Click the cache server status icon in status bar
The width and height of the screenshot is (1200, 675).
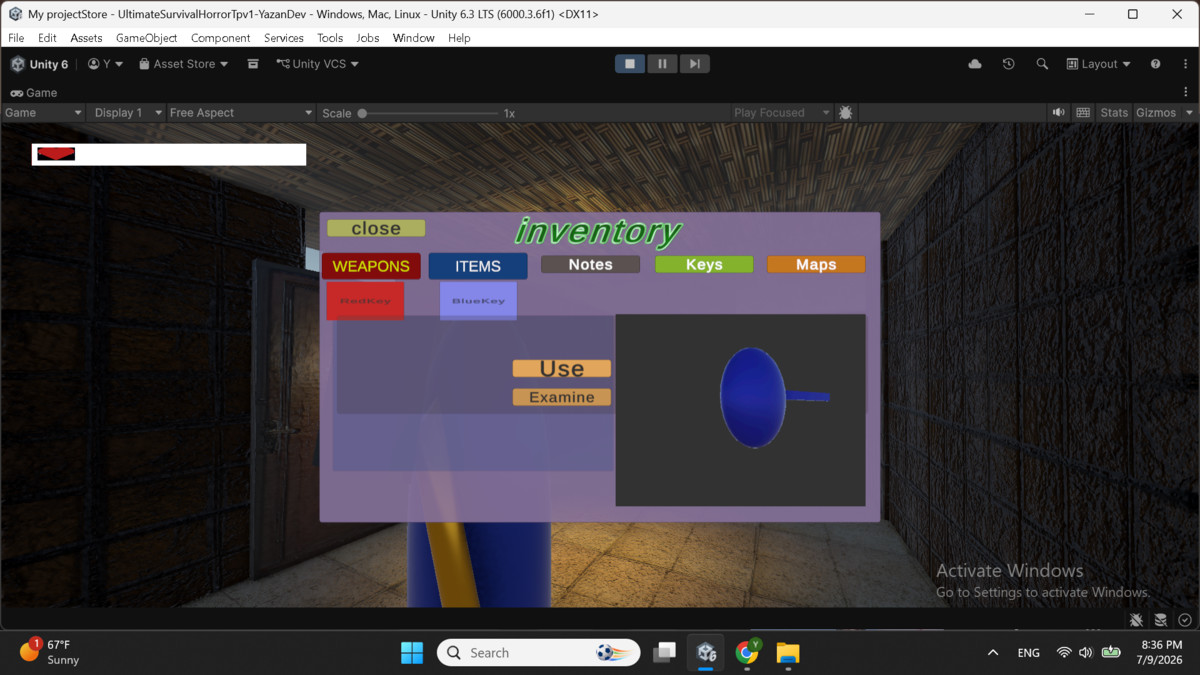pyautogui.click(x=1160, y=620)
